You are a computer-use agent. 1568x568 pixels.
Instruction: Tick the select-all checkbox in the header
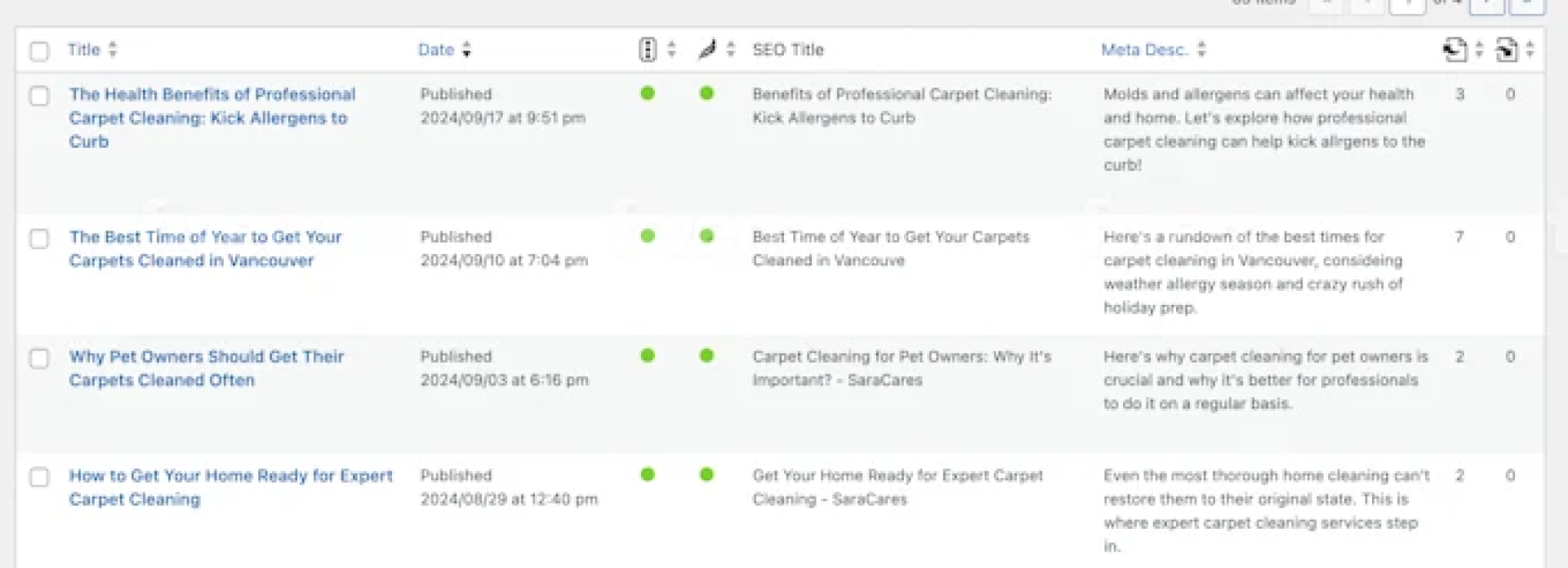click(39, 51)
